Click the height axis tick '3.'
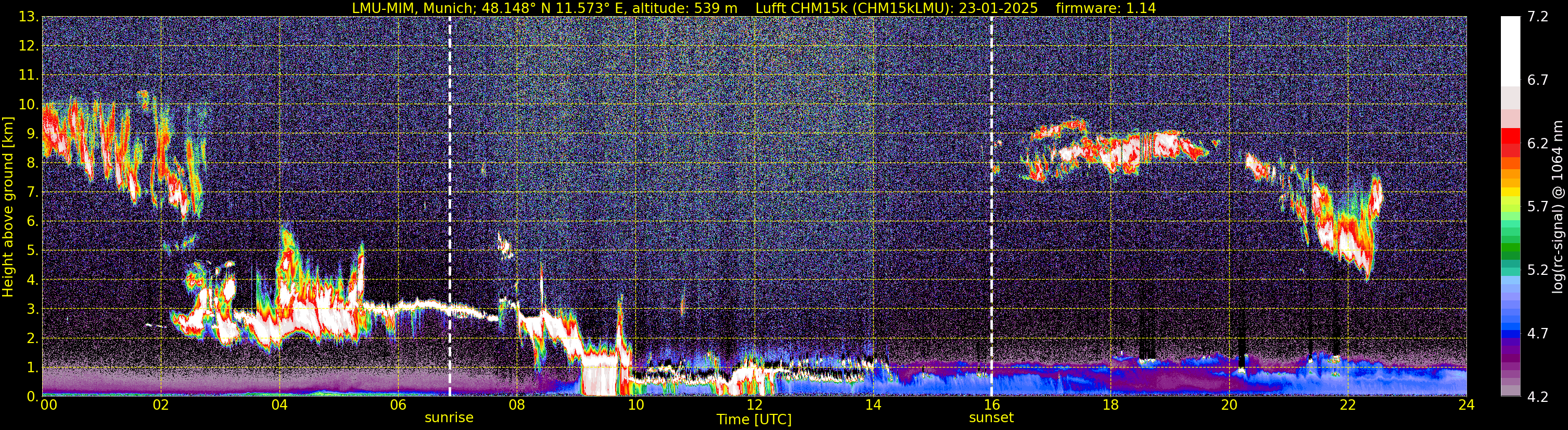This screenshot has width=1568, height=430. (x=32, y=309)
